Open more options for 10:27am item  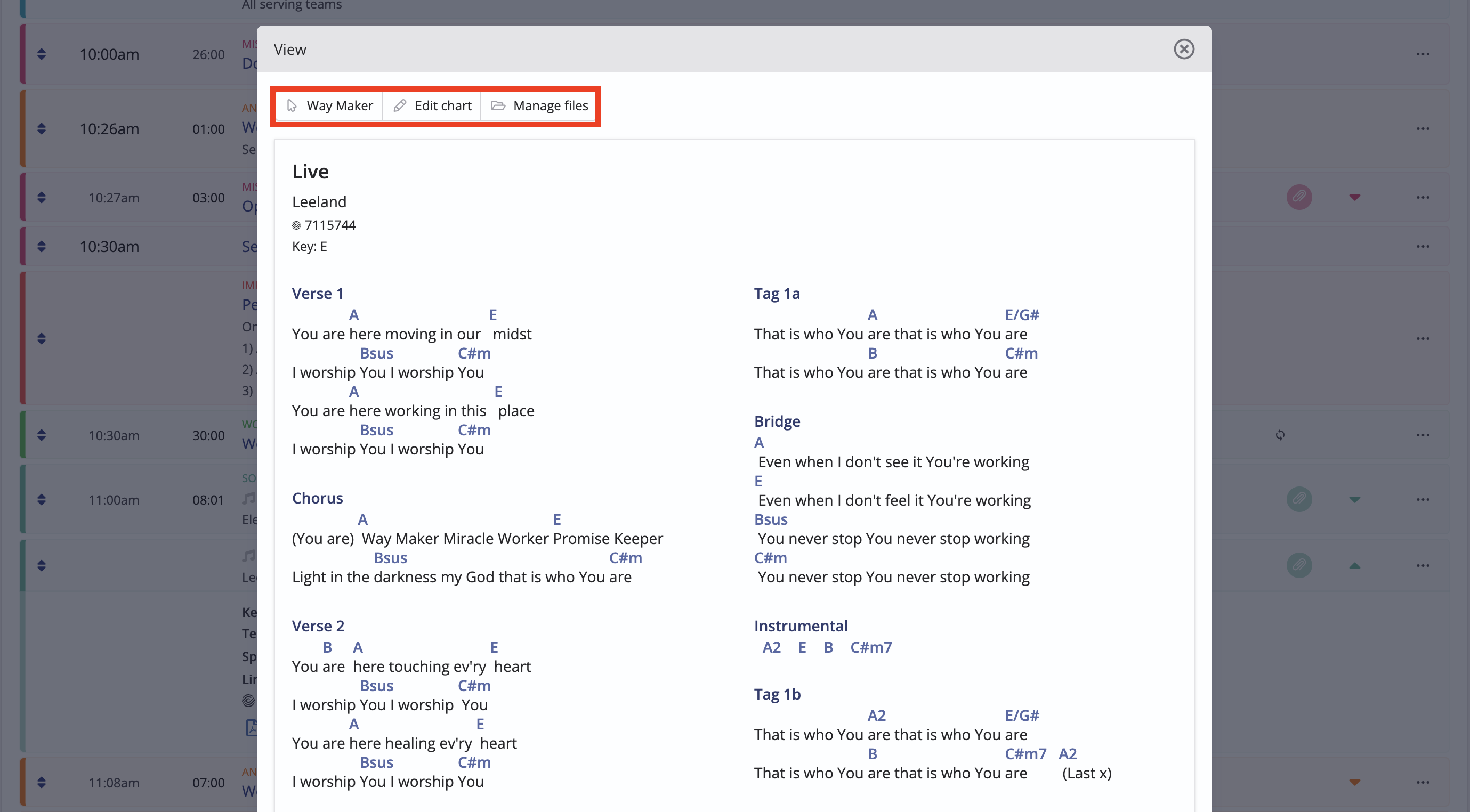click(1422, 198)
